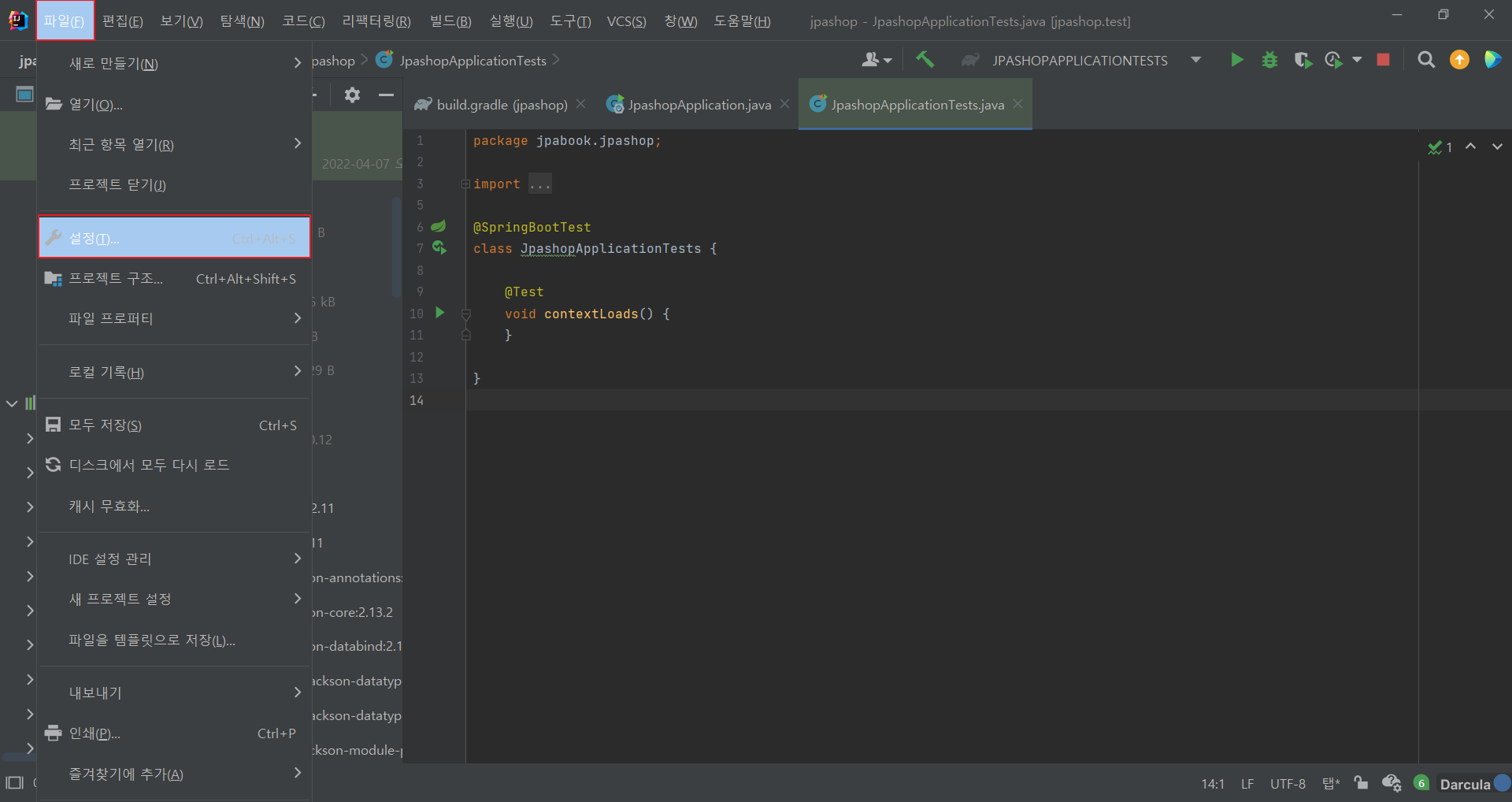
Task: Toggle the file read-only lock icon
Action: 1361,783
